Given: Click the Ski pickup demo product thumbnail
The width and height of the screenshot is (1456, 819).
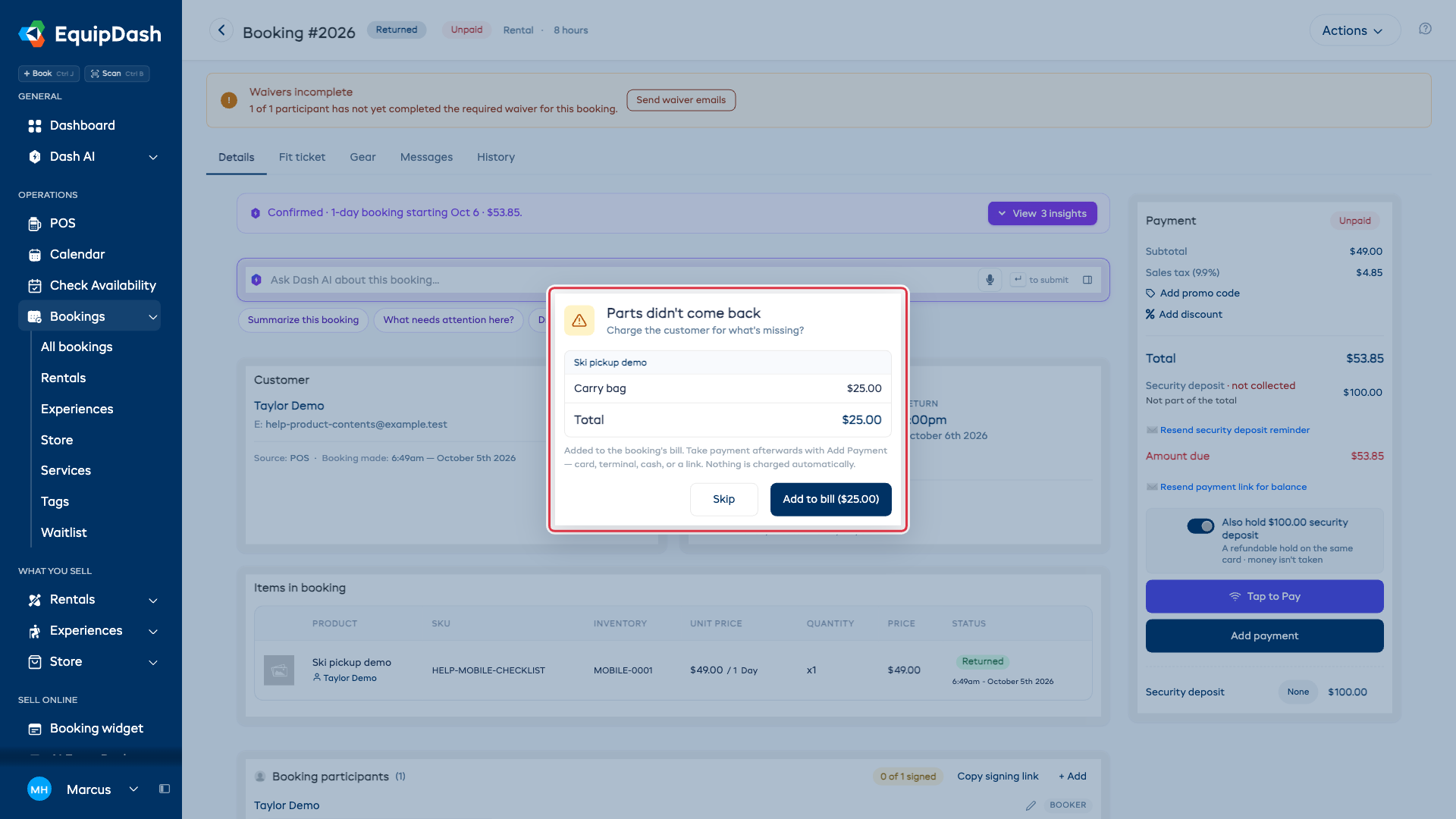Looking at the screenshot, I should [279, 670].
